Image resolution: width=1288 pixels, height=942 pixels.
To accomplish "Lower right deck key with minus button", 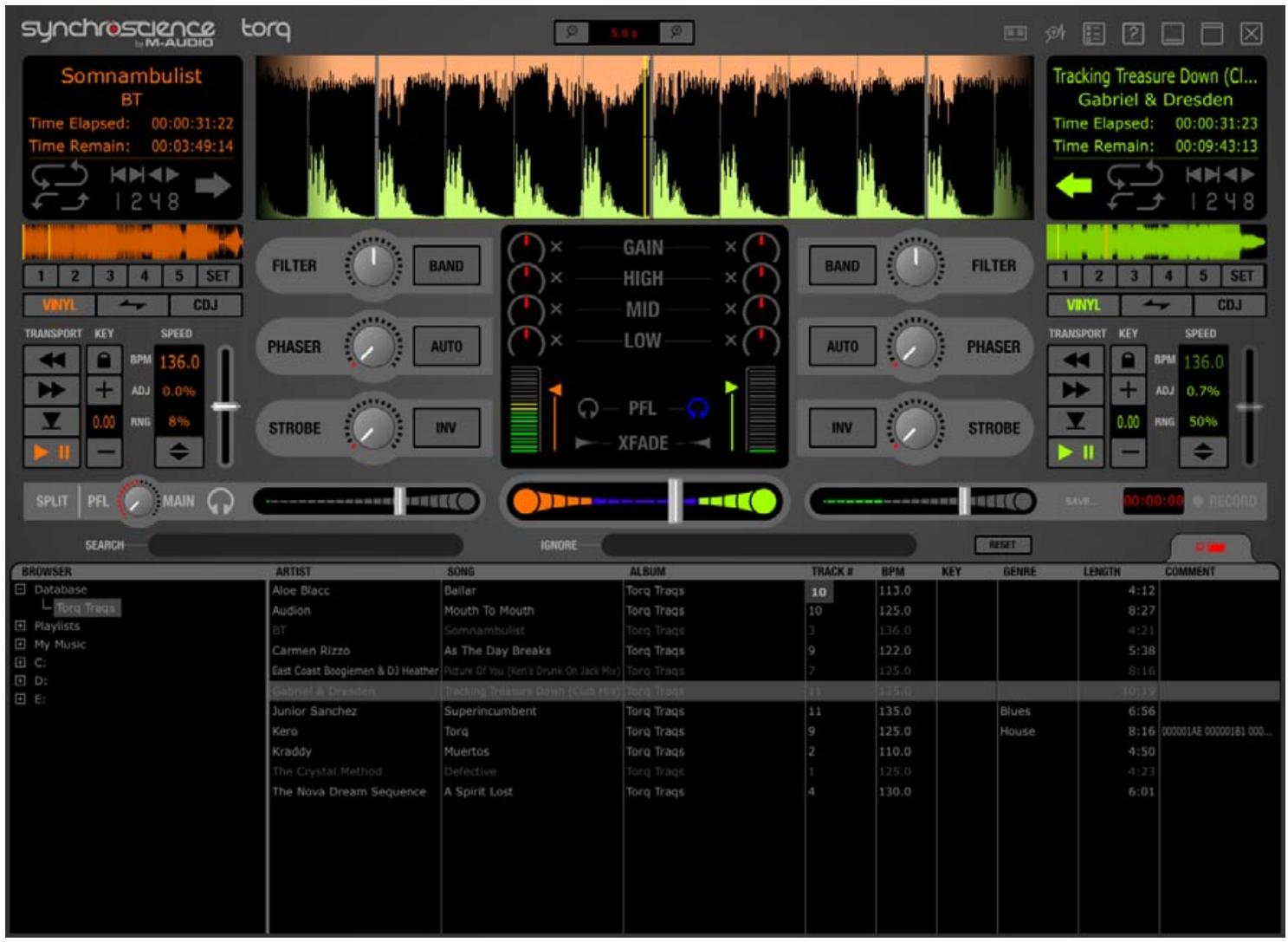I will 1128,452.
